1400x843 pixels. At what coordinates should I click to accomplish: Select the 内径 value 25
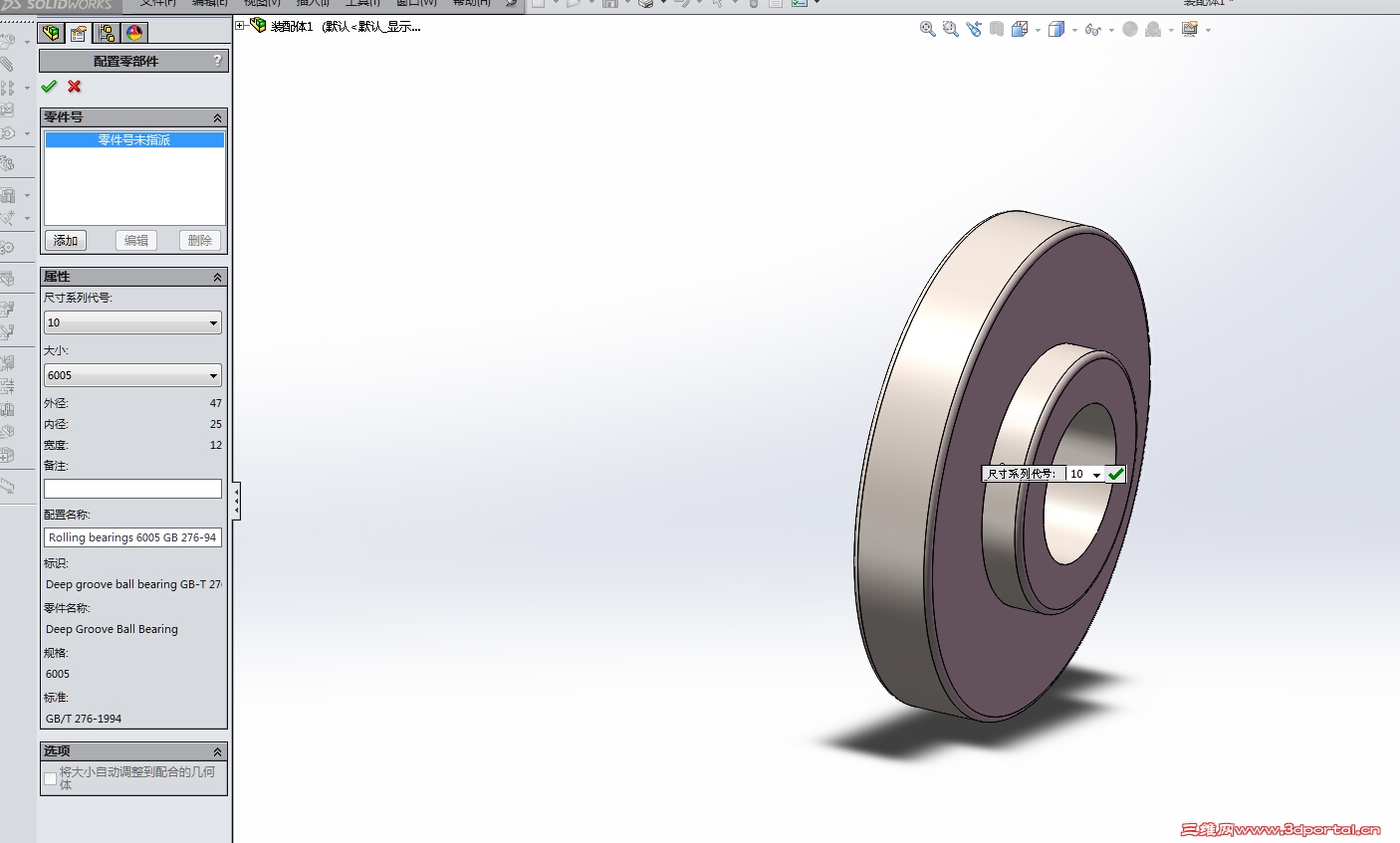point(216,424)
